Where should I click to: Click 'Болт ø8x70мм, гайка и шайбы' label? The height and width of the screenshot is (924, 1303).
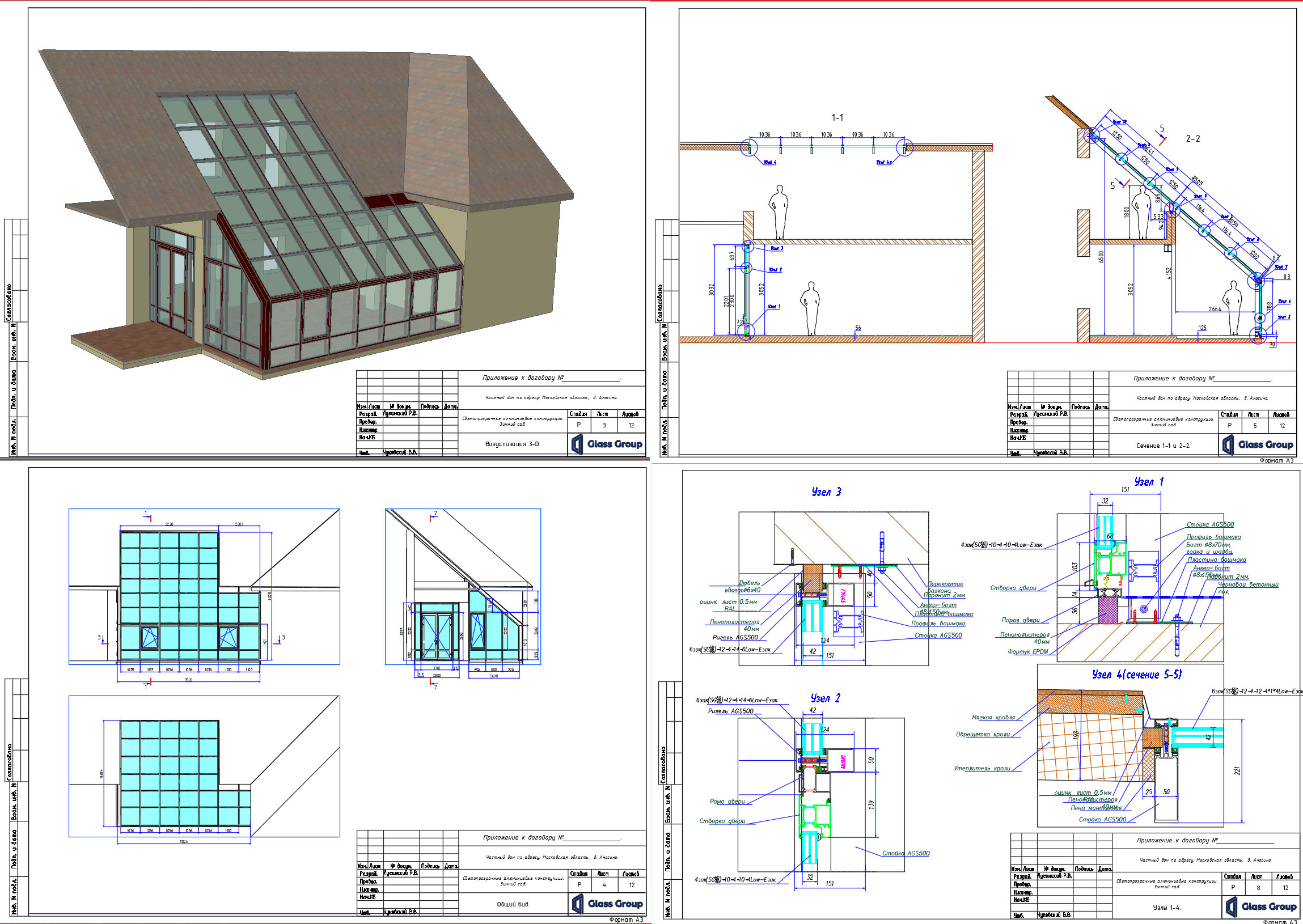(1209, 548)
